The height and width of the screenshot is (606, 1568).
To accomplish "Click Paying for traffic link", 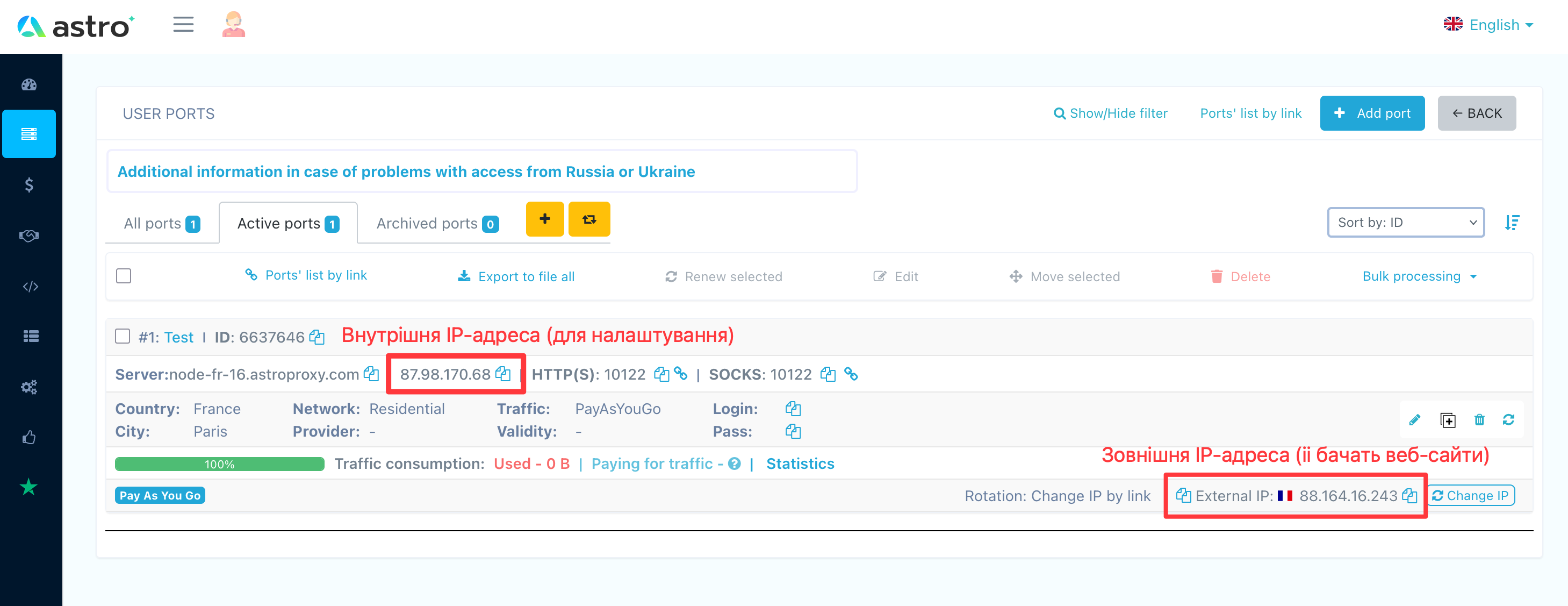I will click(x=657, y=464).
